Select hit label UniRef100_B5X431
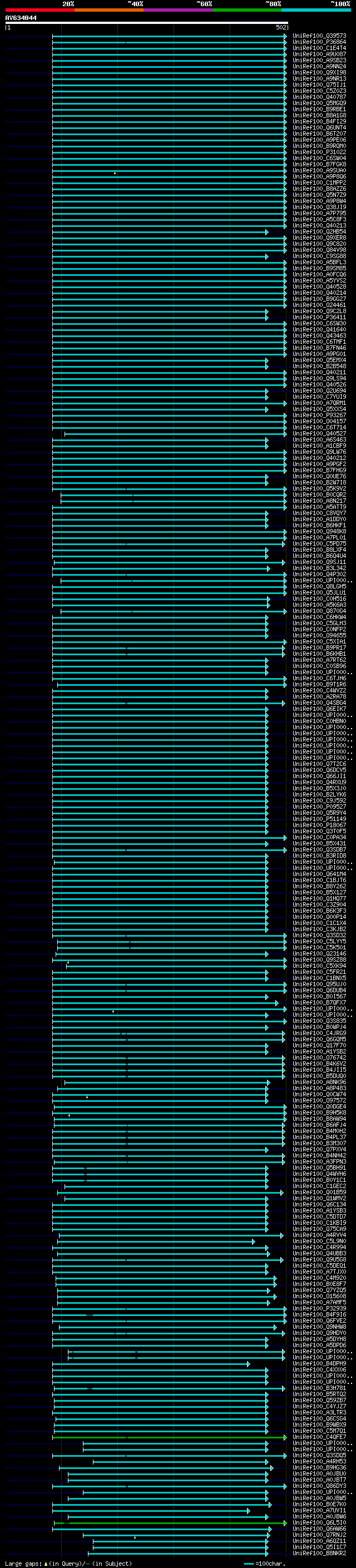This screenshot has height=1568, width=356. click(x=319, y=843)
